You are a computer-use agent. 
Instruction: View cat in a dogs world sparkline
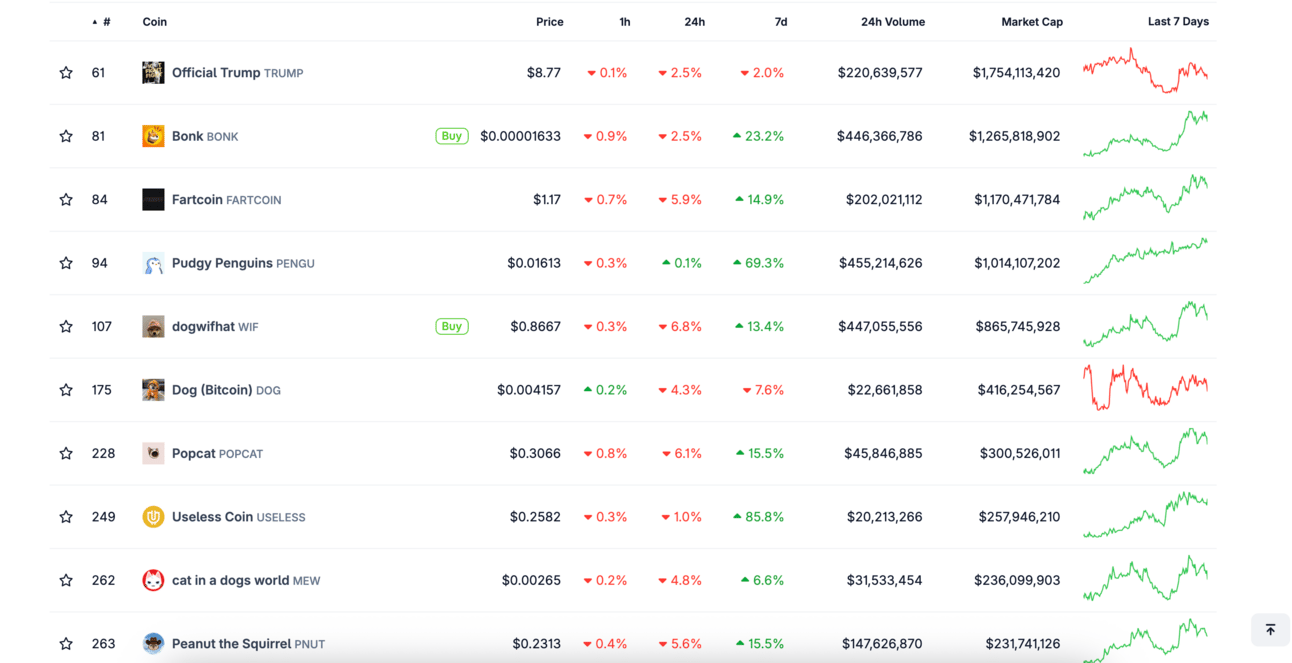coord(1145,579)
